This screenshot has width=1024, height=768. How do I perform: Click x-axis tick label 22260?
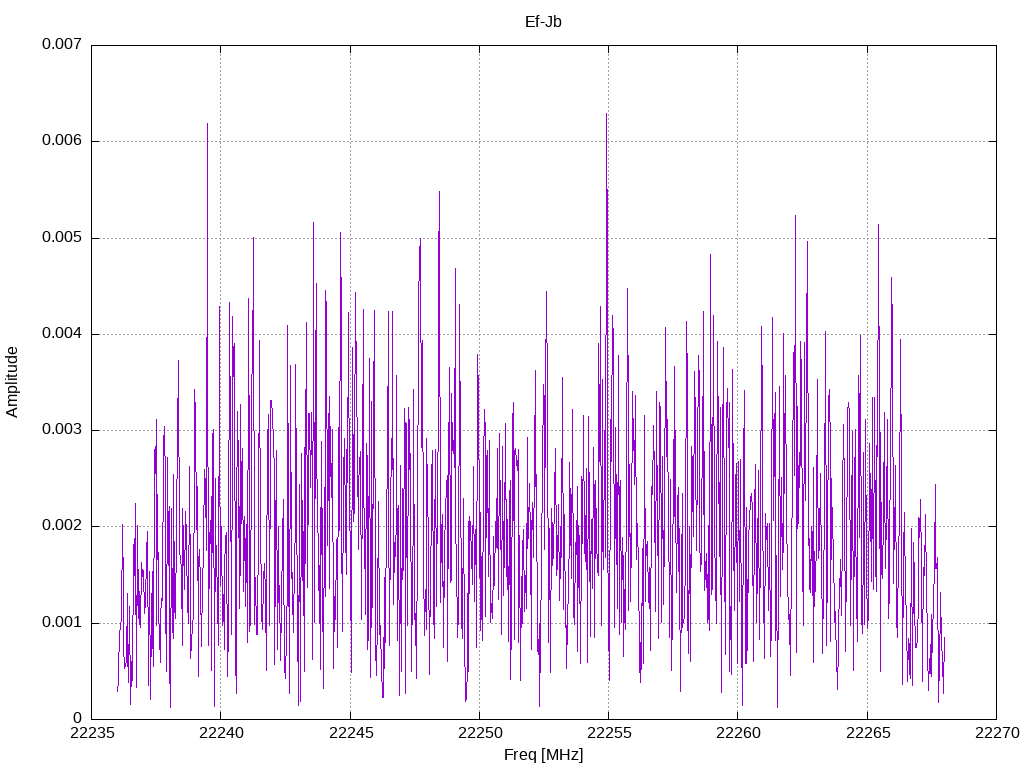739,733
